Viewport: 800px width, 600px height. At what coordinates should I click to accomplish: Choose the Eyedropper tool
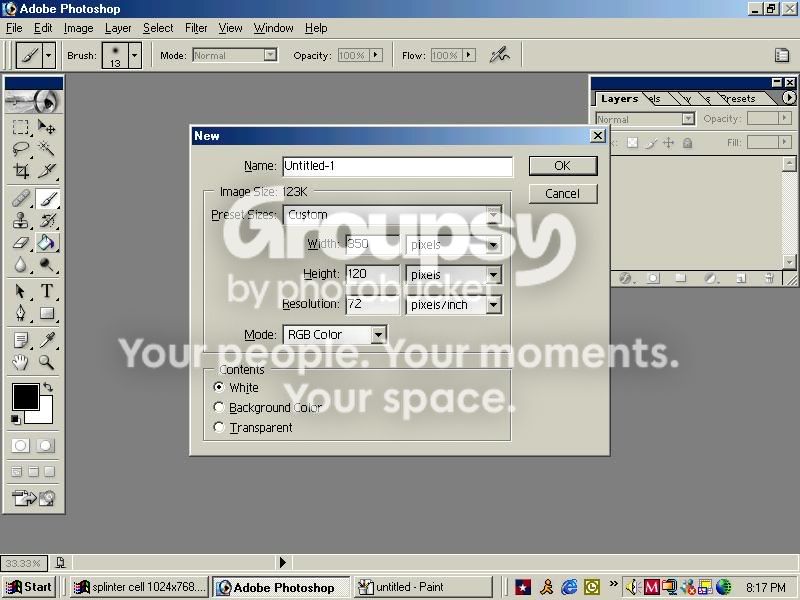click(46, 340)
